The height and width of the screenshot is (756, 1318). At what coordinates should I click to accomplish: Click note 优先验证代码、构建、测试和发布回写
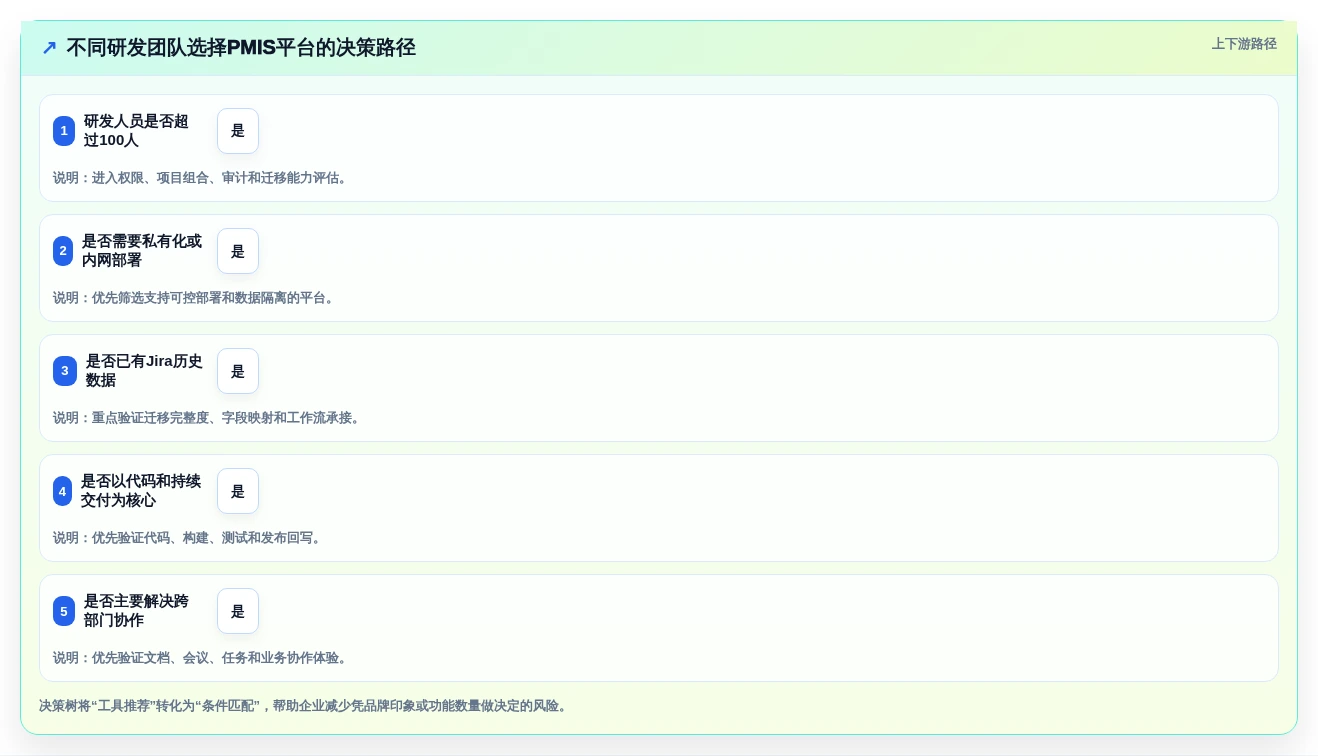tap(188, 538)
